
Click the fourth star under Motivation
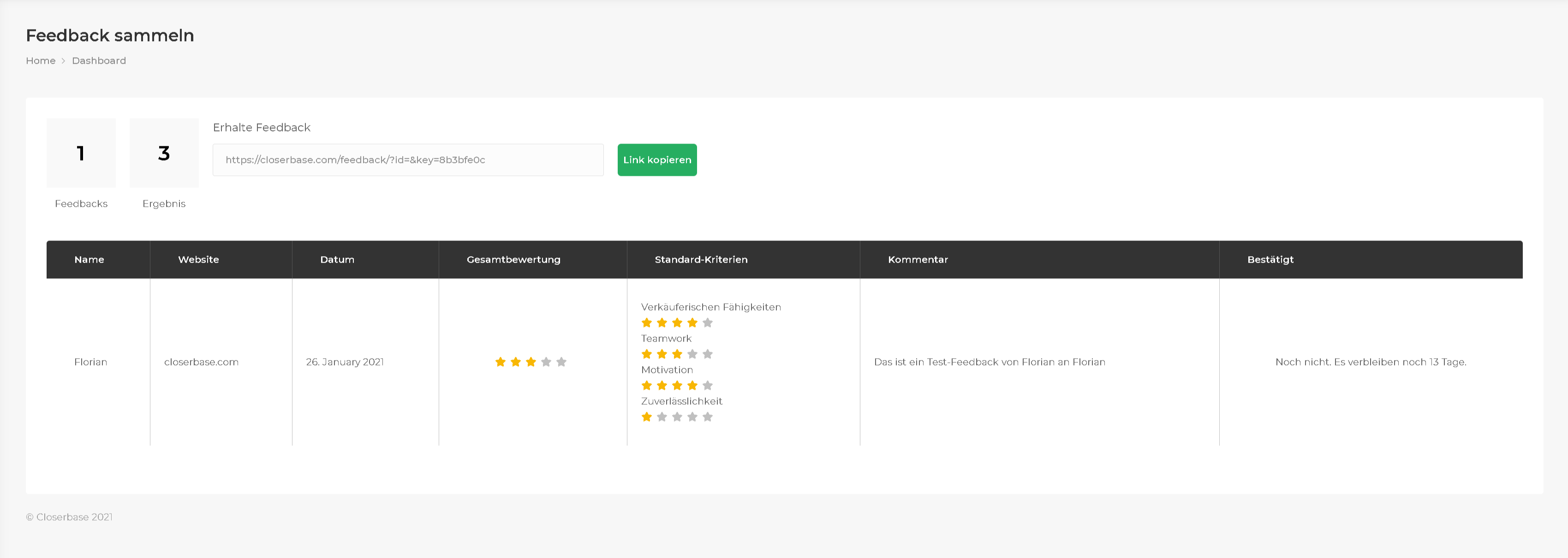pos(692,385)
